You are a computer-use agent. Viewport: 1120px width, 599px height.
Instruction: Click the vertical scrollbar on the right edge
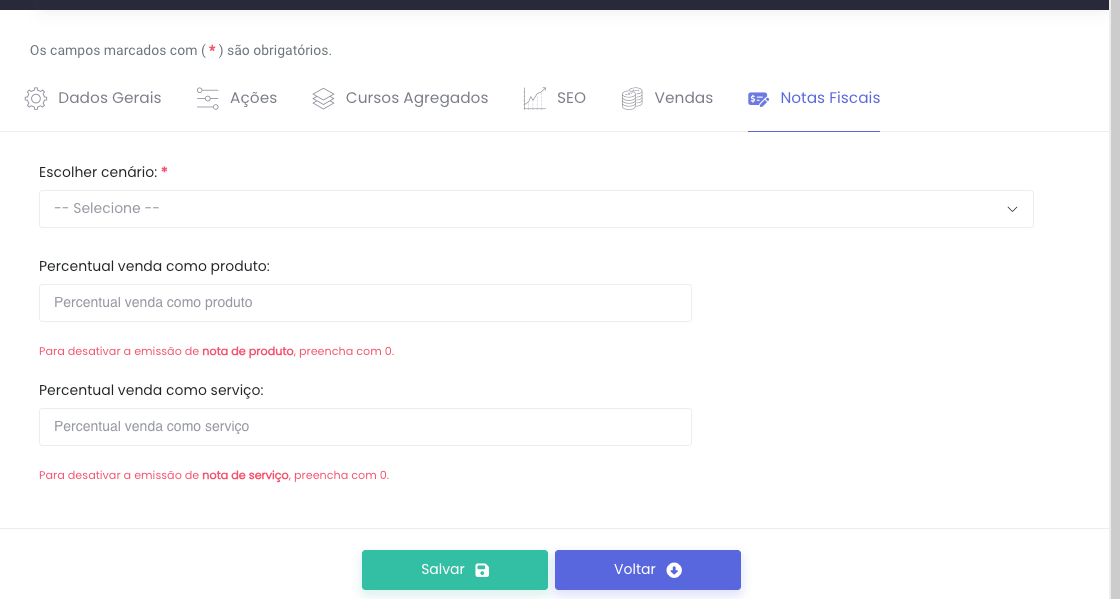(1114, 300)
